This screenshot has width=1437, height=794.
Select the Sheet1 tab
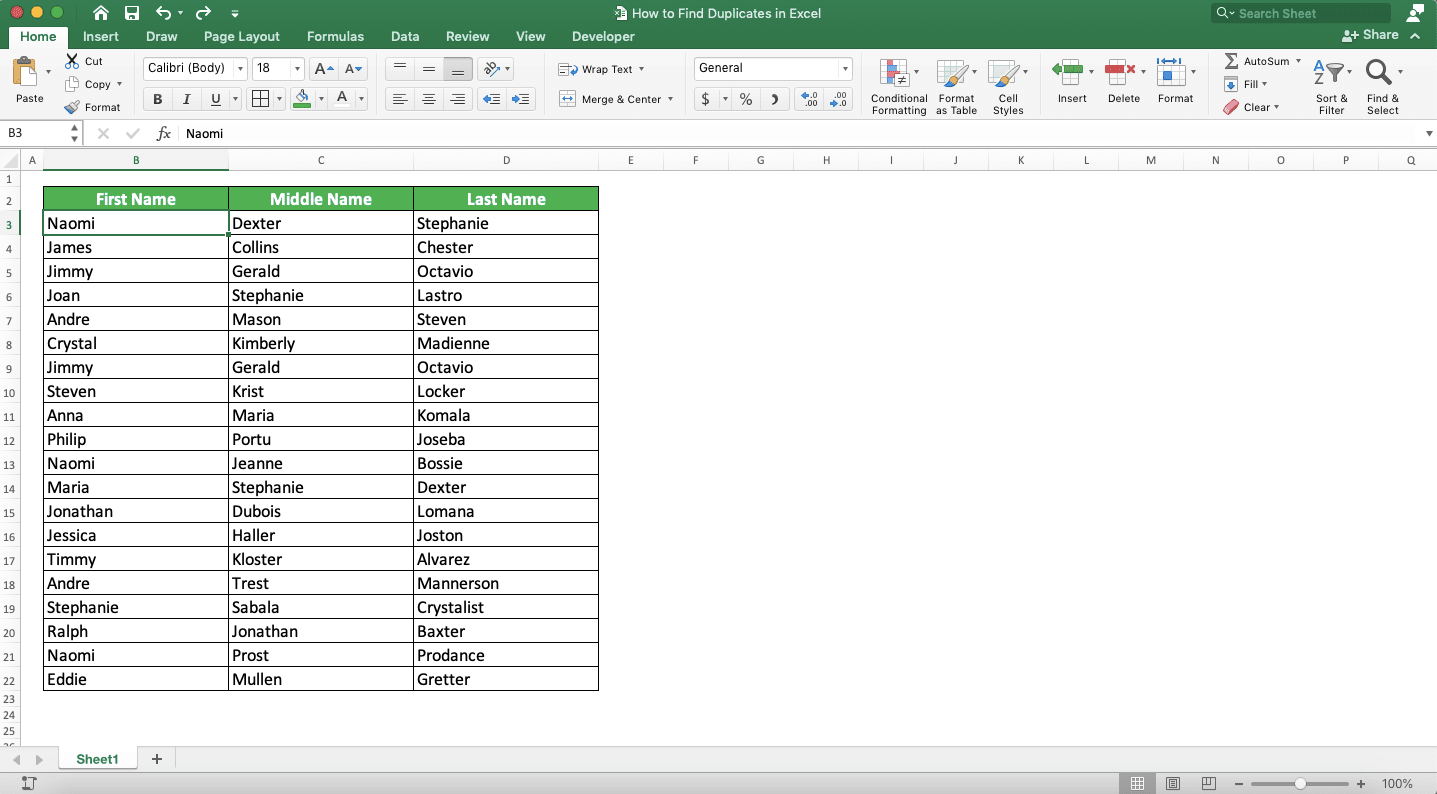97,758
